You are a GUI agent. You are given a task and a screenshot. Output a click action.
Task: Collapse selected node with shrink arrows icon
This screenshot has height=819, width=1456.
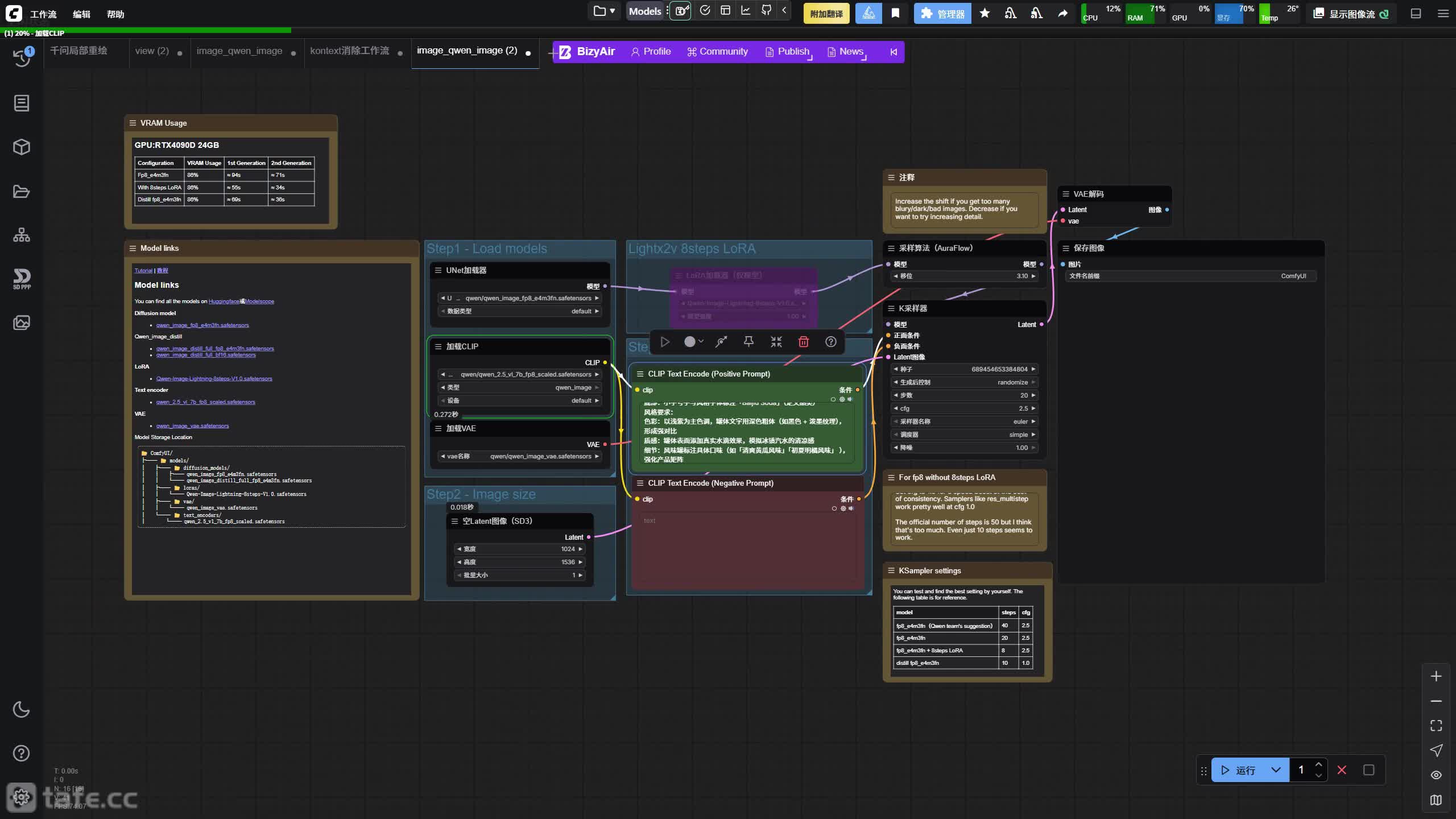[x=776, y=342]
